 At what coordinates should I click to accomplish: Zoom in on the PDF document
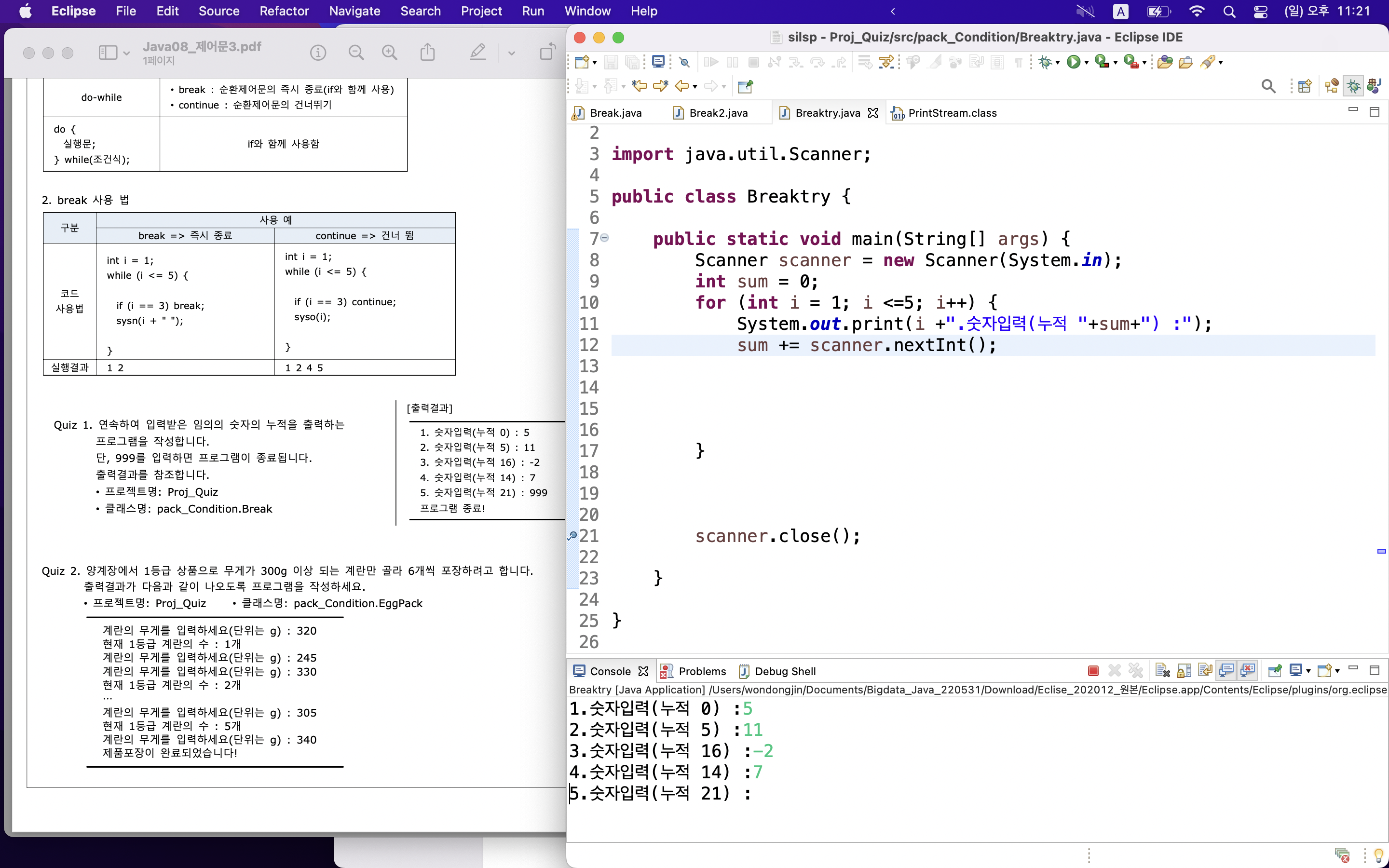[x=390, y=53]
